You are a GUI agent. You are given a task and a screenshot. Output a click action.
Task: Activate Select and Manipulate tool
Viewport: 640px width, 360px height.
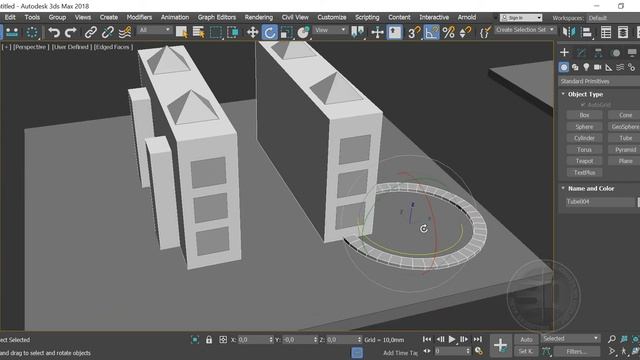click(377, 32)
